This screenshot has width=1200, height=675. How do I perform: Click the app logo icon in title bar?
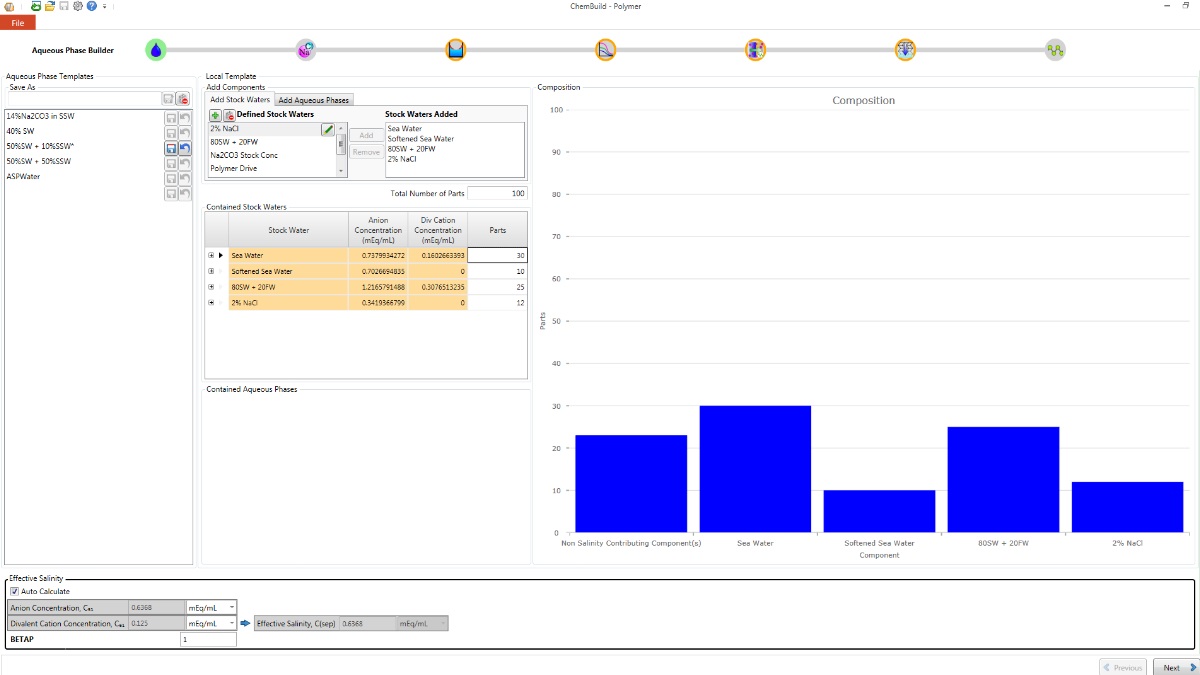pyautogui.click(x=9, y=6)
